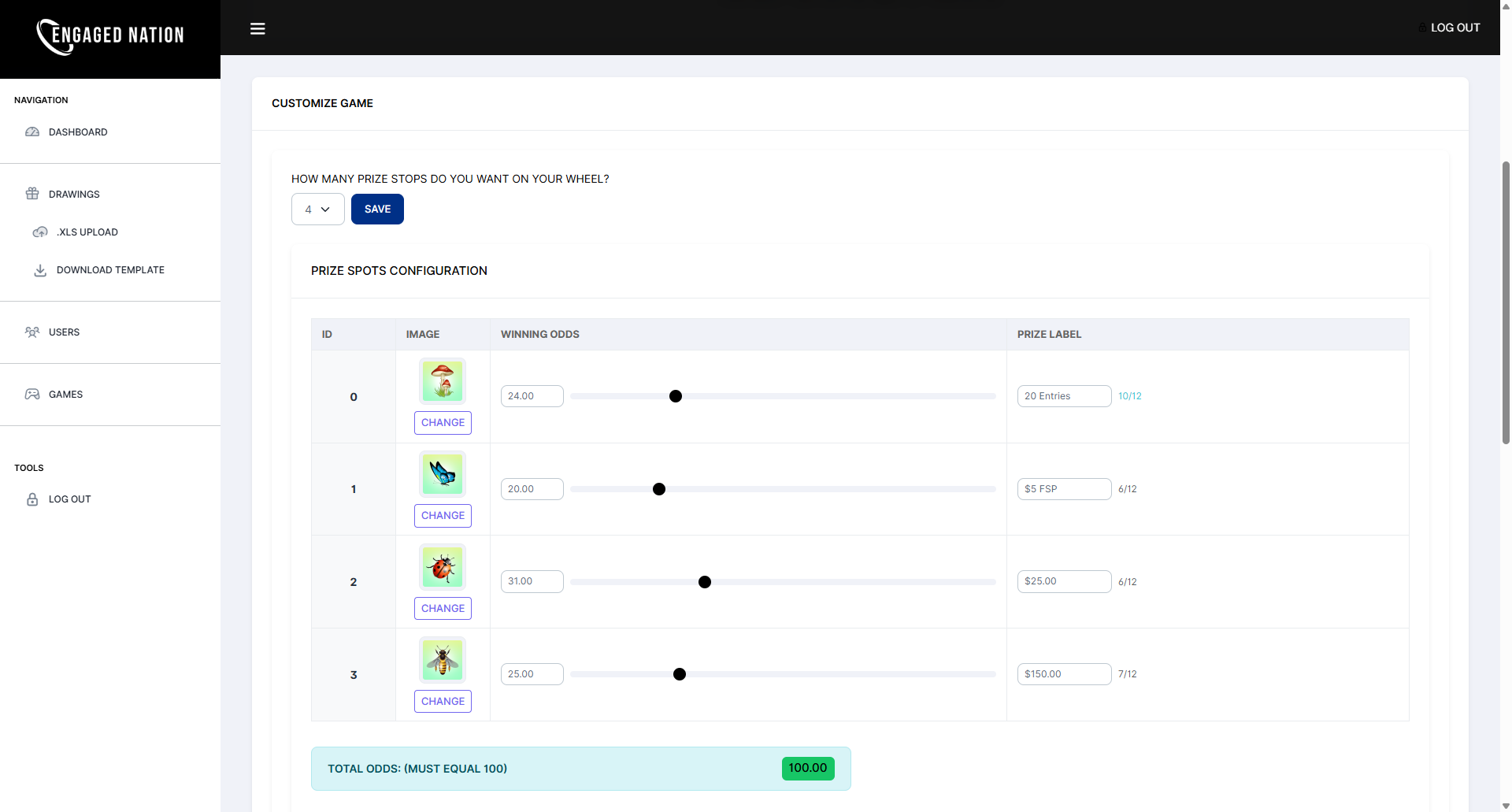Click the padlock Log Out icon in Tools

coord(31,499)
